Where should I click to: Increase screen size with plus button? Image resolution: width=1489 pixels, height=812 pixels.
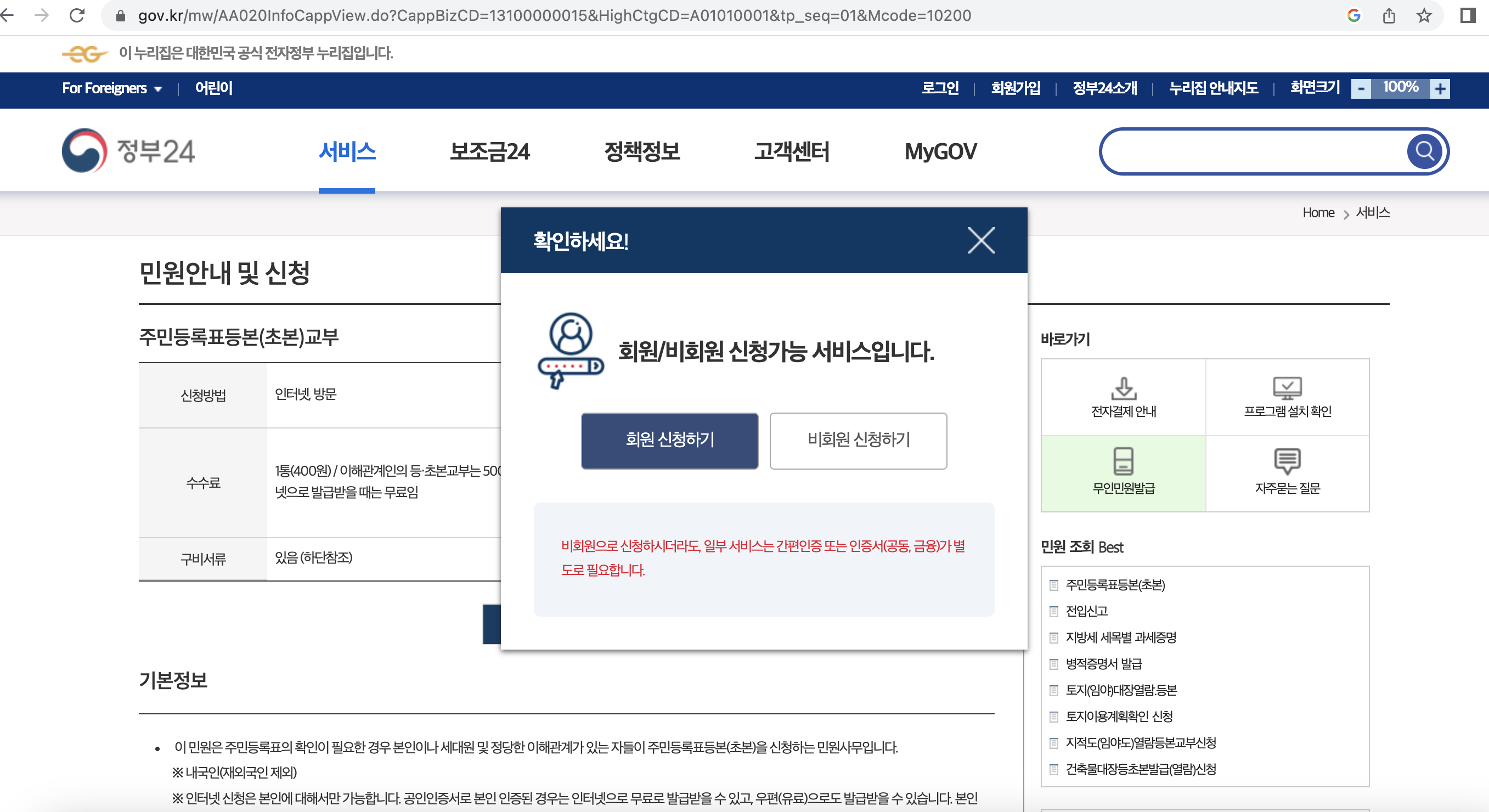(1440, 88)
